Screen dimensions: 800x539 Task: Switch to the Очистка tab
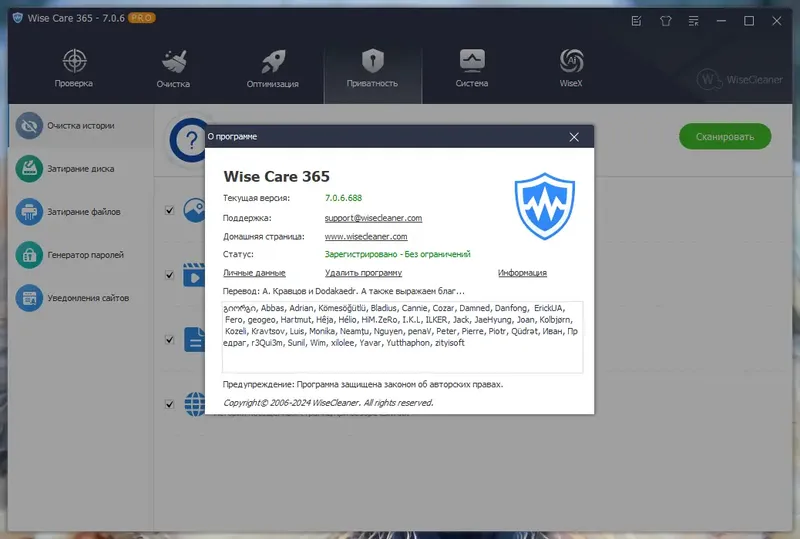pyautogui.click(x=173, y=69)
